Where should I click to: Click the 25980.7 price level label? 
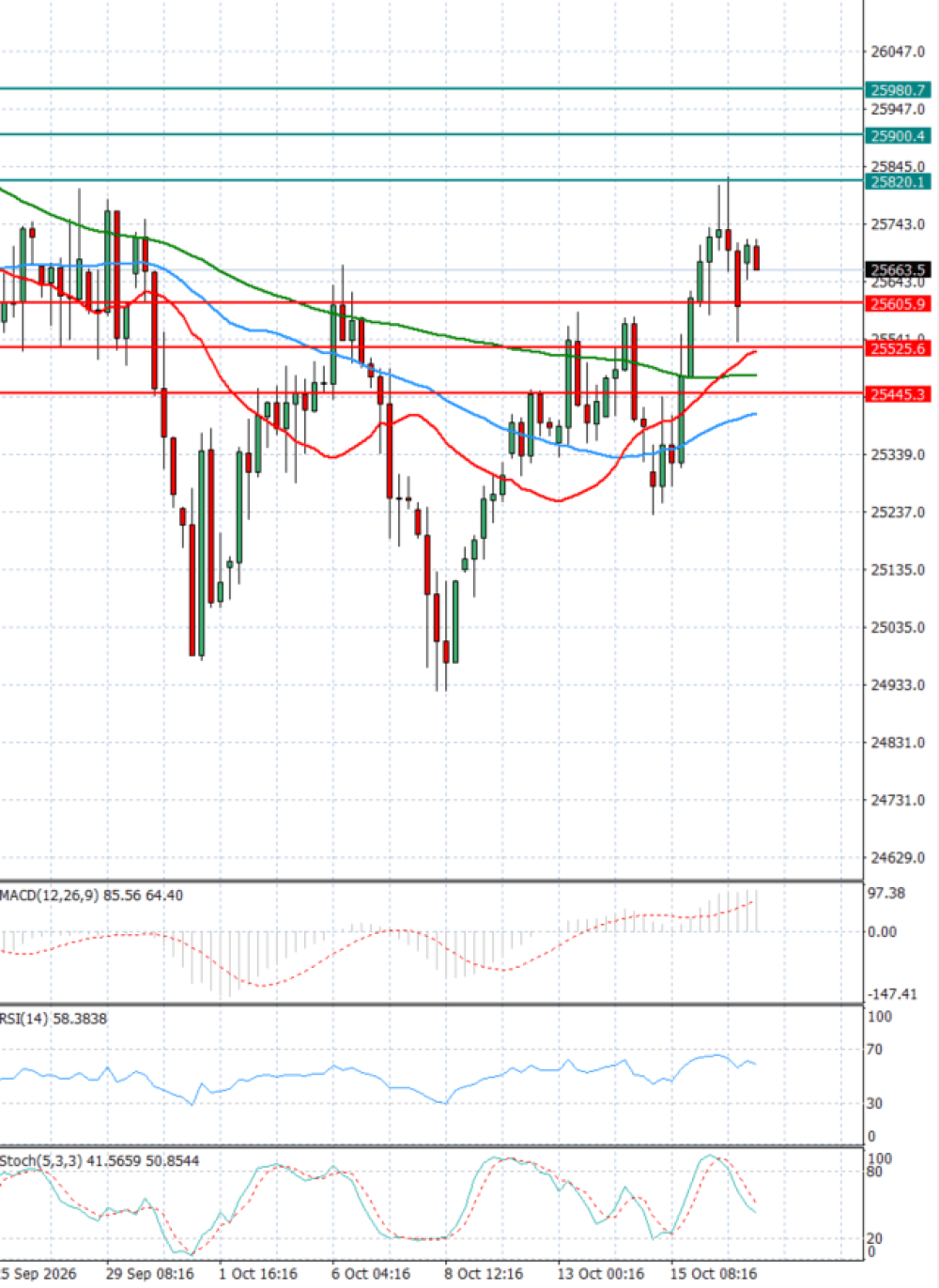coord(898,90)
